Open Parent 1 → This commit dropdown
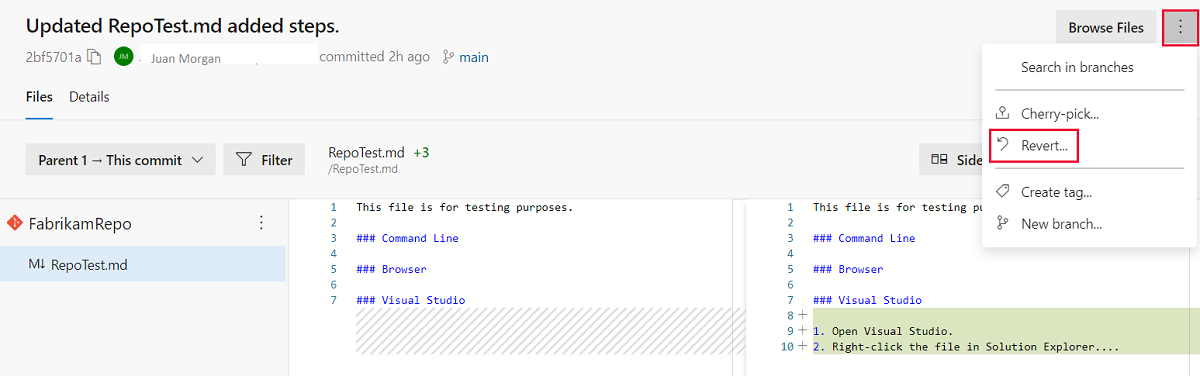This screenshot has height=376, width=1200. click(x=120, y=159)
